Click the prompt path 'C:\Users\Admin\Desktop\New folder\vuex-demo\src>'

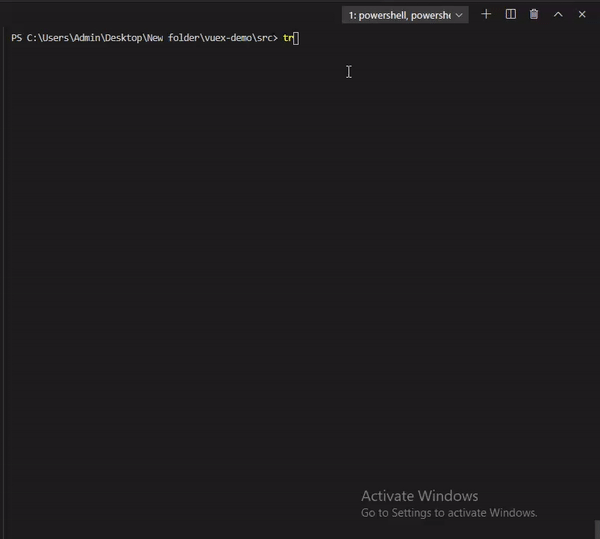(152, 38)
